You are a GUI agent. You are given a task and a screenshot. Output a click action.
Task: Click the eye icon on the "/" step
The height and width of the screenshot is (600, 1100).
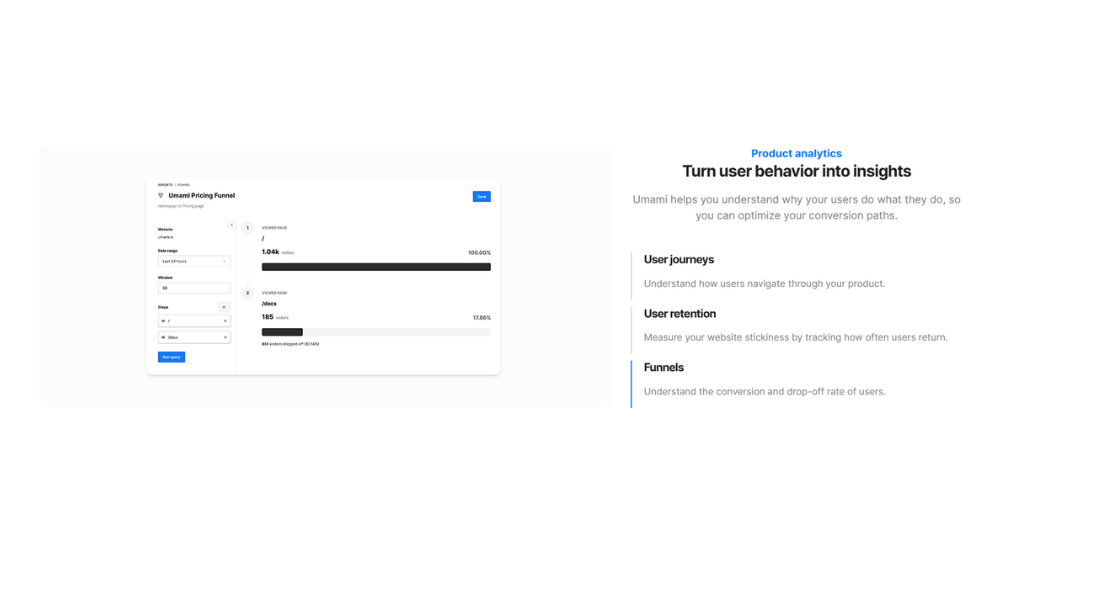coord(163,321)
